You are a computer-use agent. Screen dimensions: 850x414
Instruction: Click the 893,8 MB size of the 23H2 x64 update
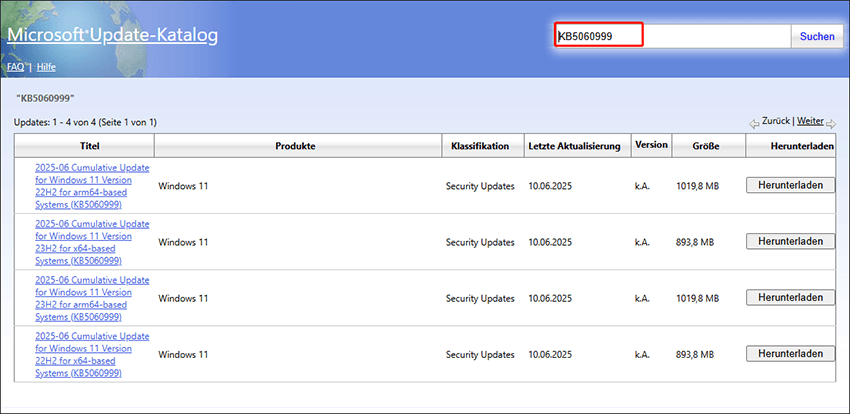pyautogui.click(x=695, y=242)
